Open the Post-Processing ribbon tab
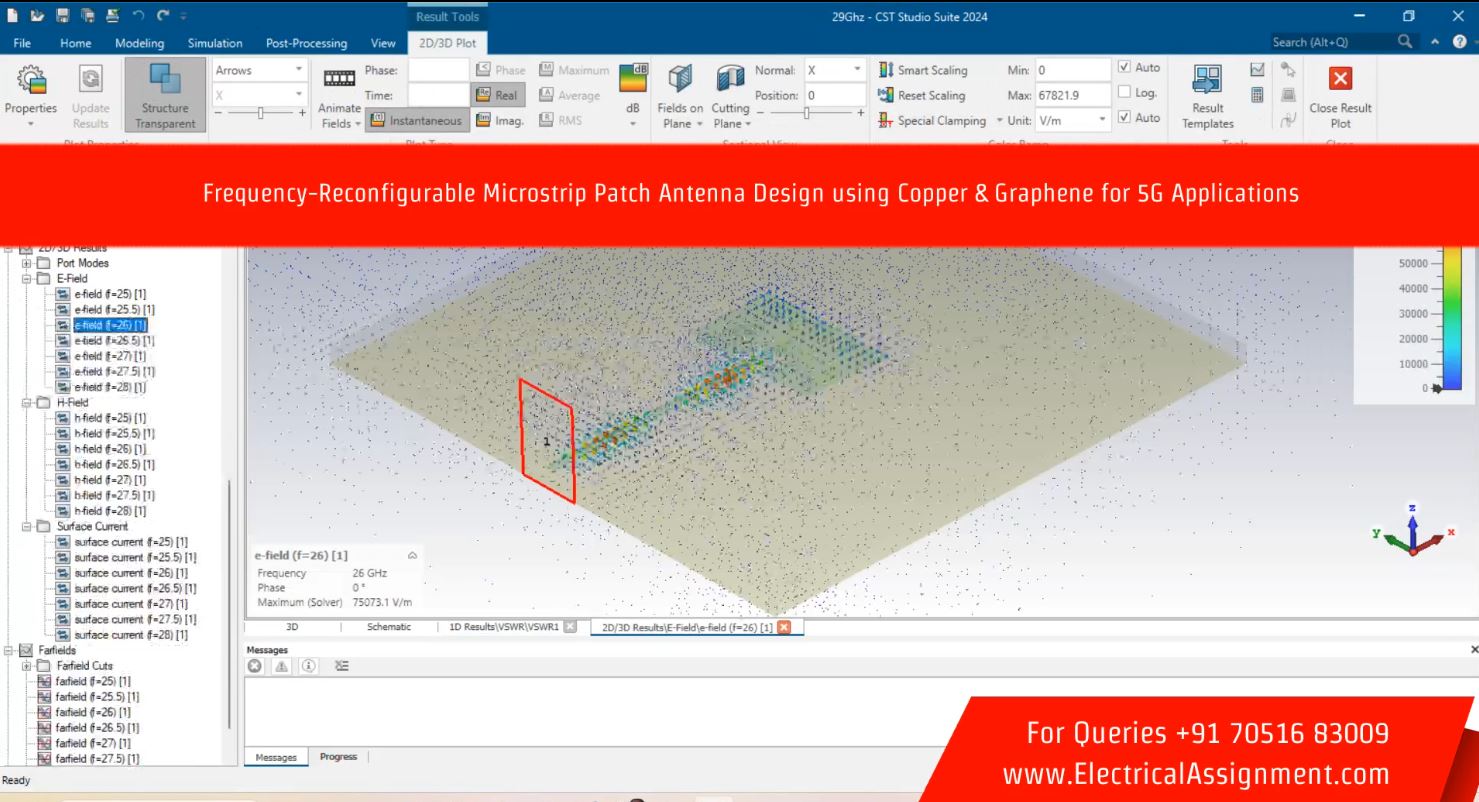The image size is (1479, 802). pos(306,43)
